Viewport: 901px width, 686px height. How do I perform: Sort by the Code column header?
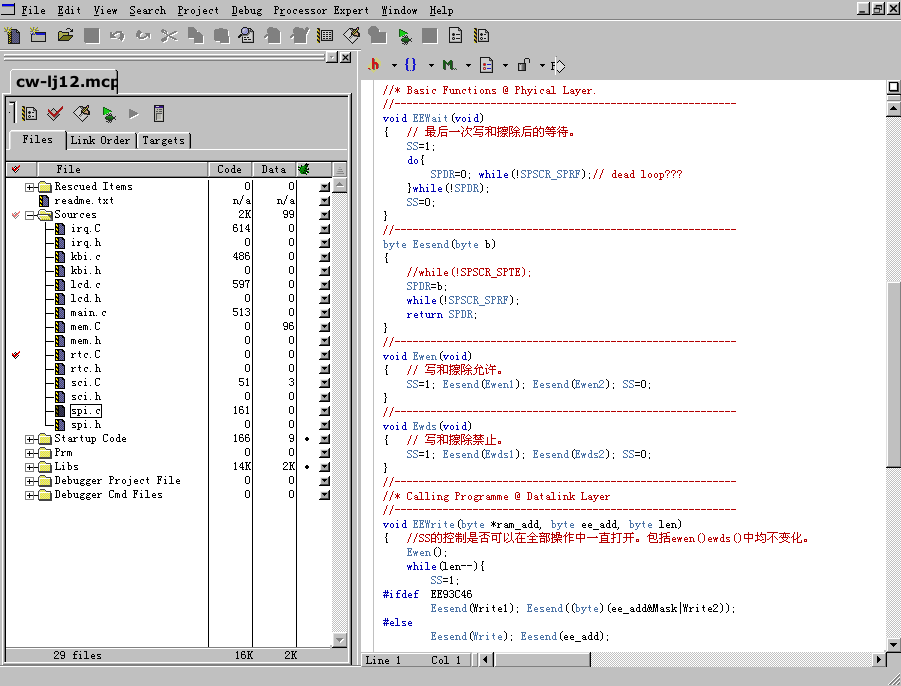(x=230, y=169)
